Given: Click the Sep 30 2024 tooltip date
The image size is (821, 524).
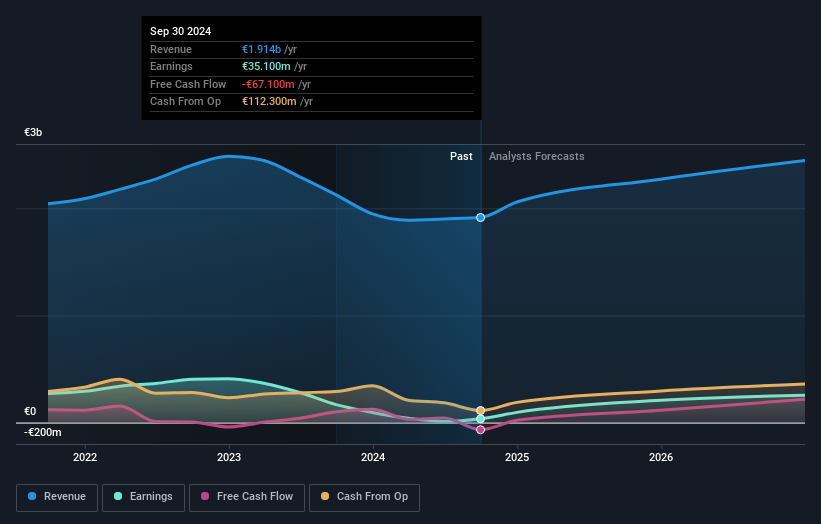Looking at the screenshot, I should pos(181,31).
